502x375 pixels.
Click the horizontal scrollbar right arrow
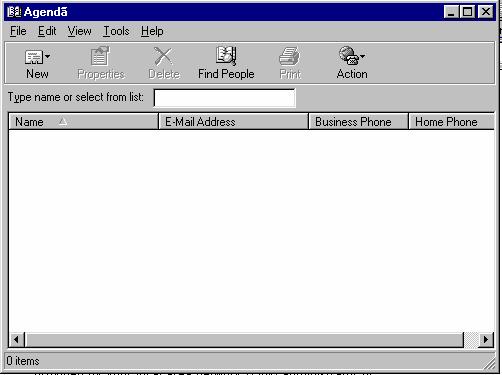point(486,340)
